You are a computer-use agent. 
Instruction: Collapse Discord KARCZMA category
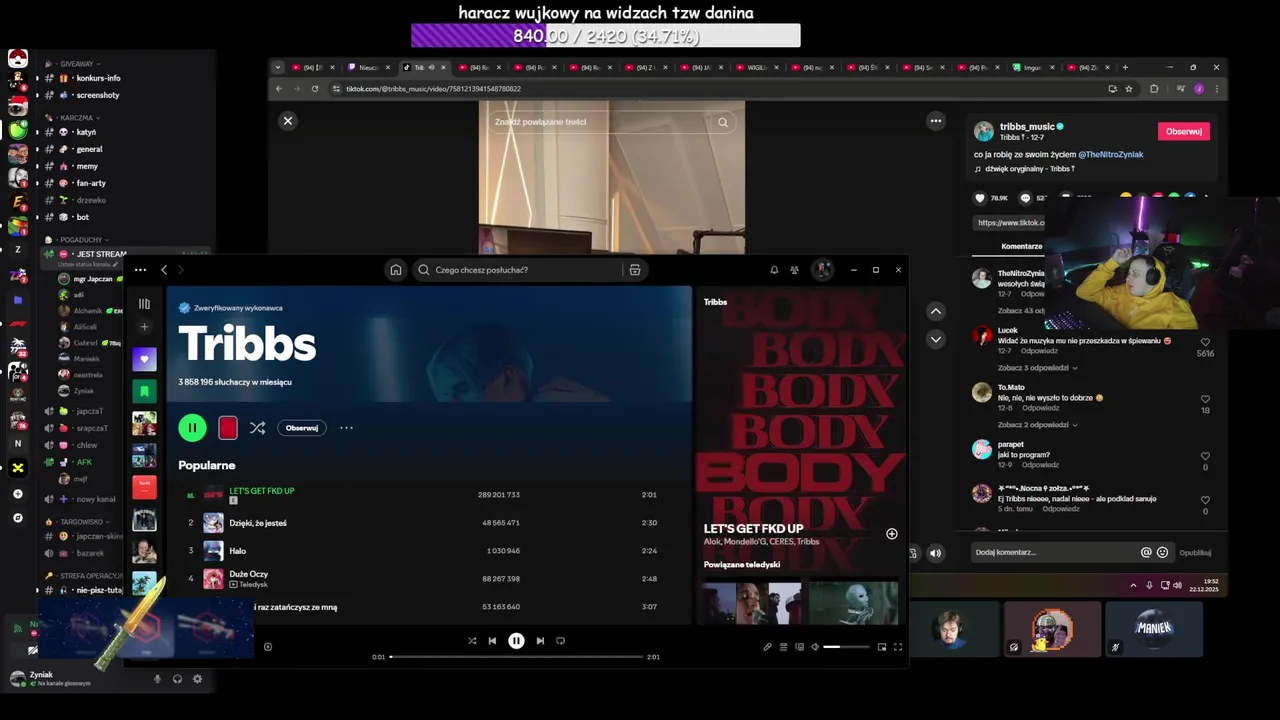(x=76, y=118)
